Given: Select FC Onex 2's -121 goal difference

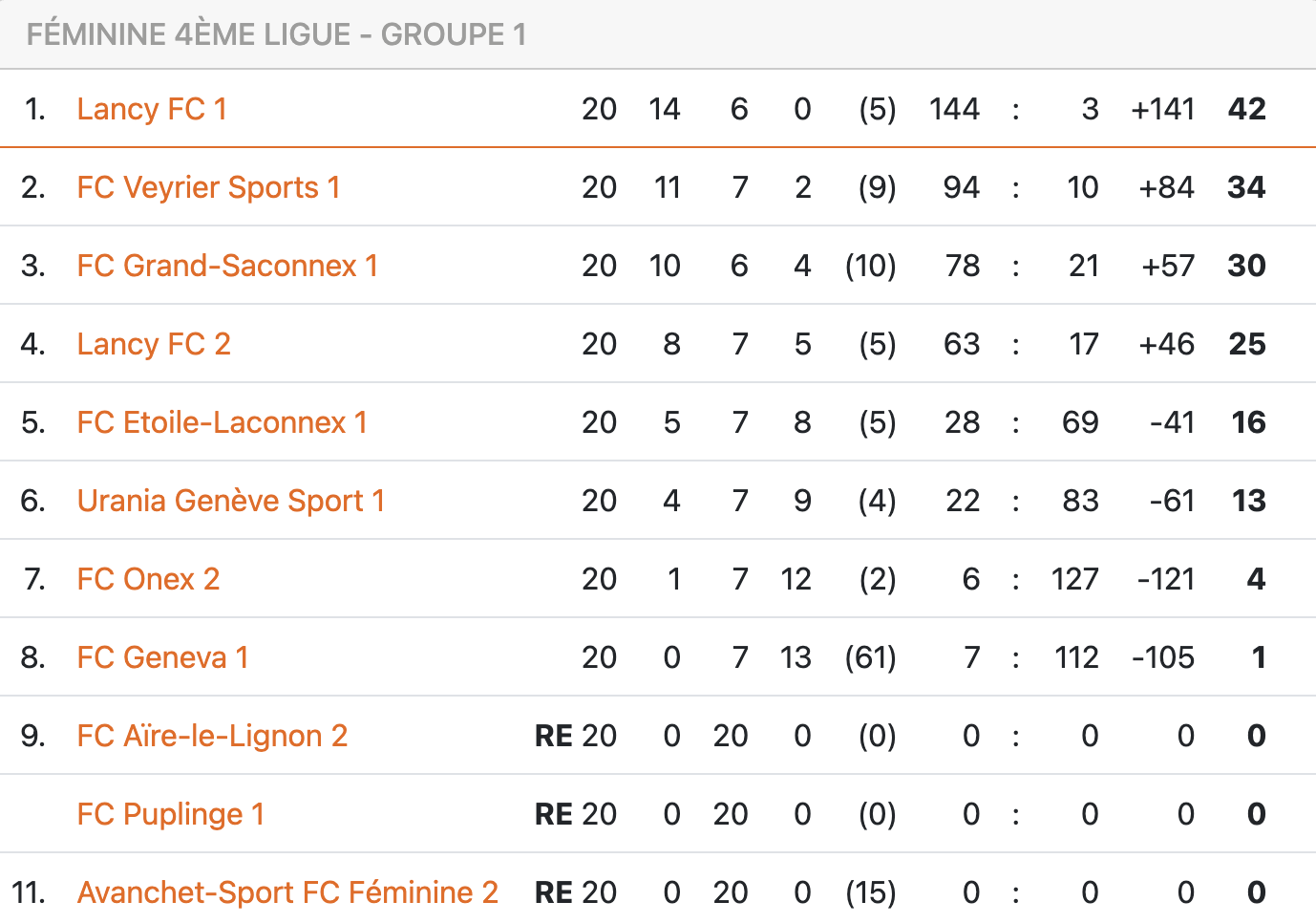Looking at the screenshot, I should tap(1165, 579).
